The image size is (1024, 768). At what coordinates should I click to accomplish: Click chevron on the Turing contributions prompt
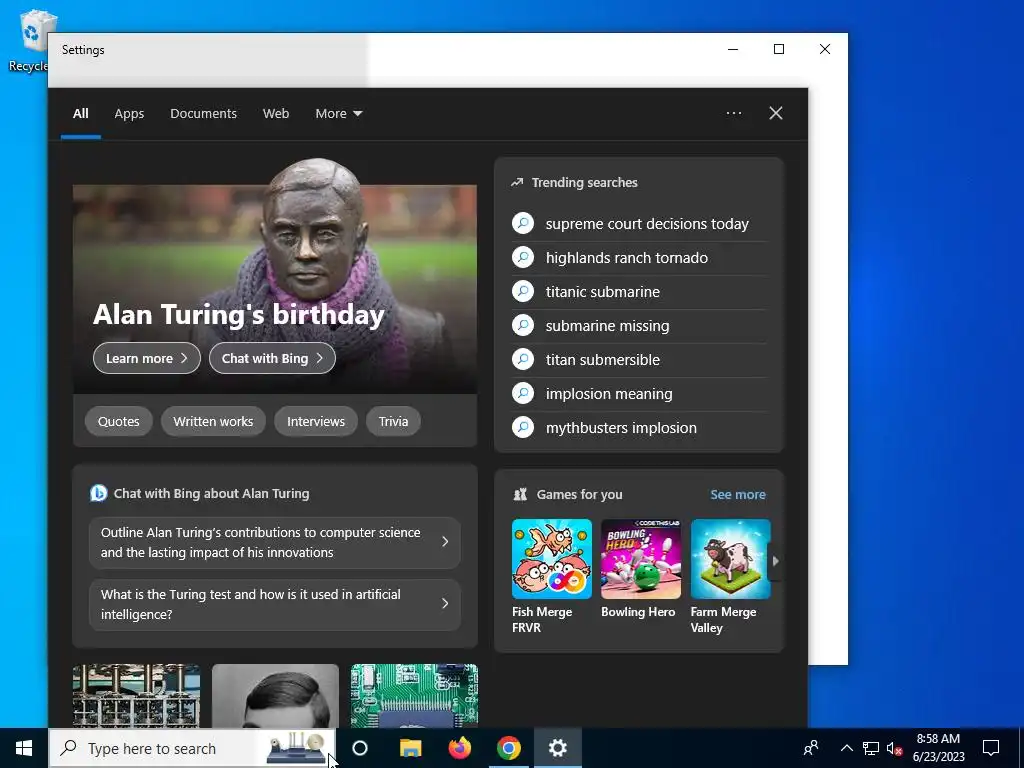pos(445,542)
